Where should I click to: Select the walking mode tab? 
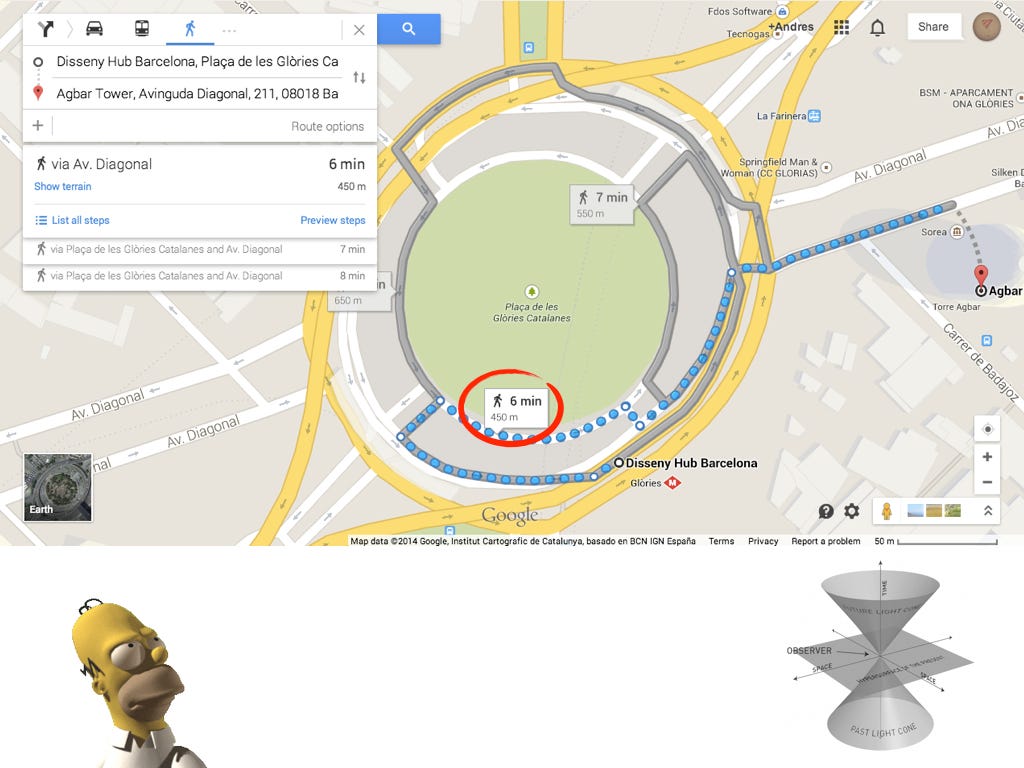190,29
